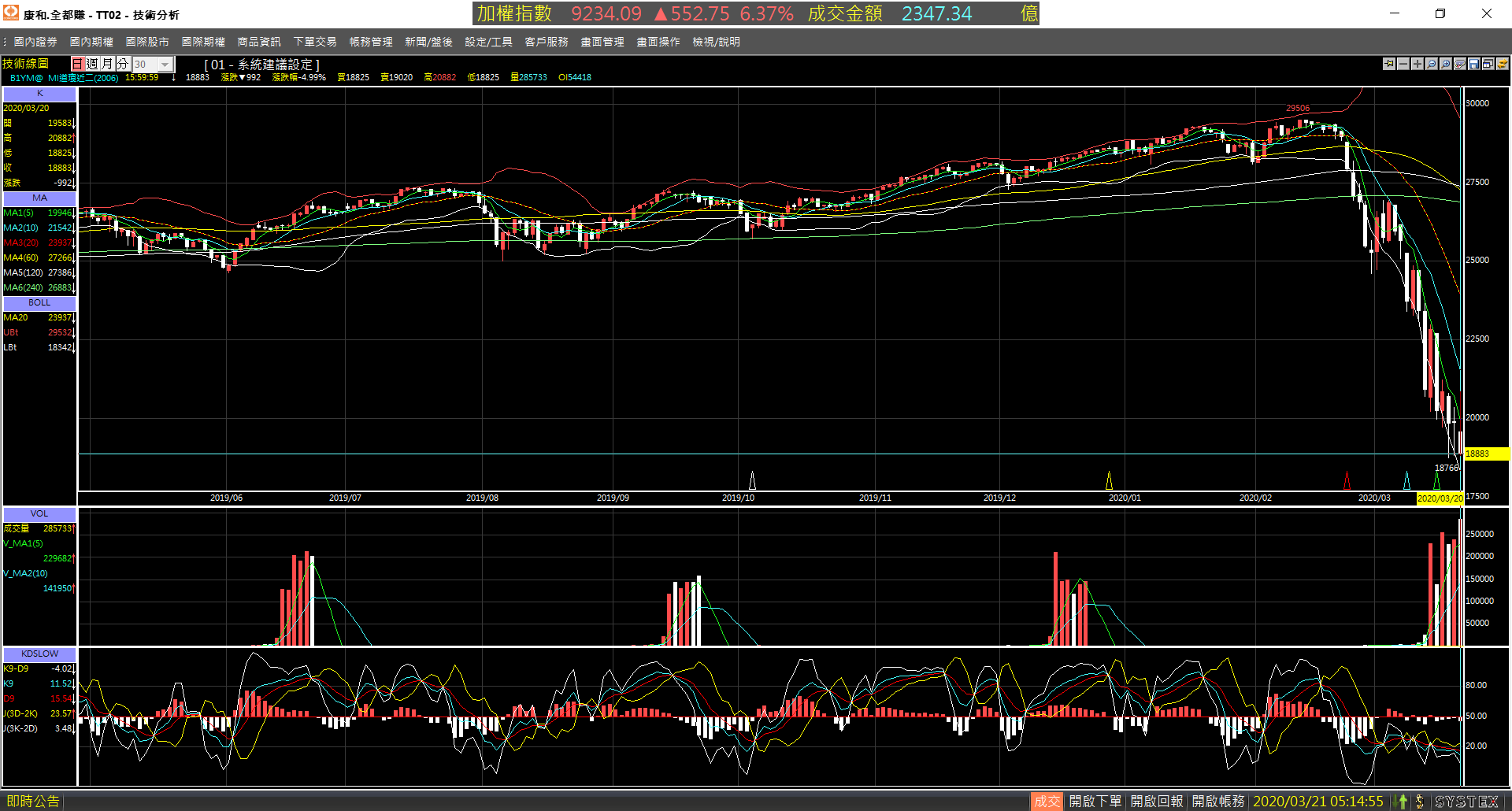Click the orange swap arrows icon
This screenshot has width=1512, height=811.
[x=1503, y=64]
